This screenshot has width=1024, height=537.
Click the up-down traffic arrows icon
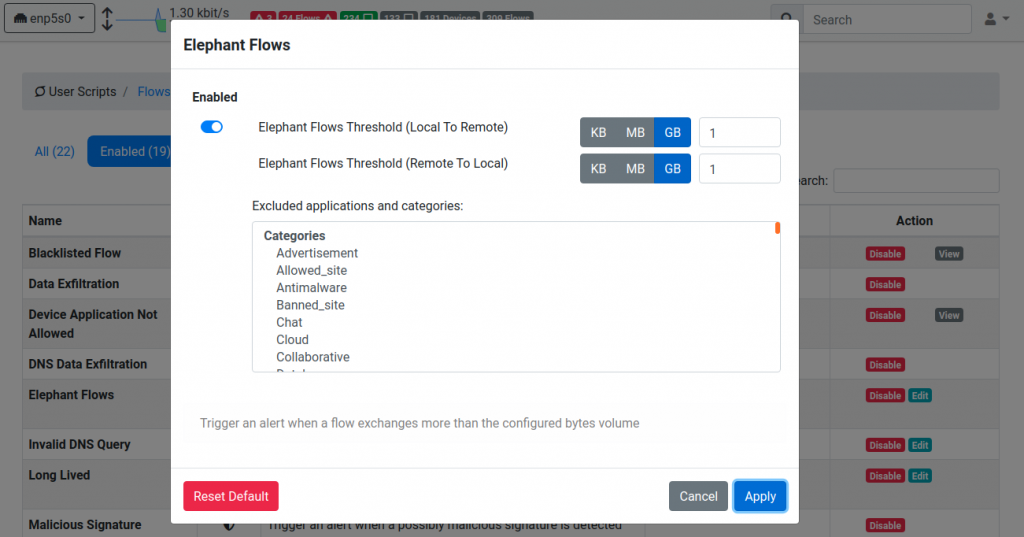tap(108, 19)
